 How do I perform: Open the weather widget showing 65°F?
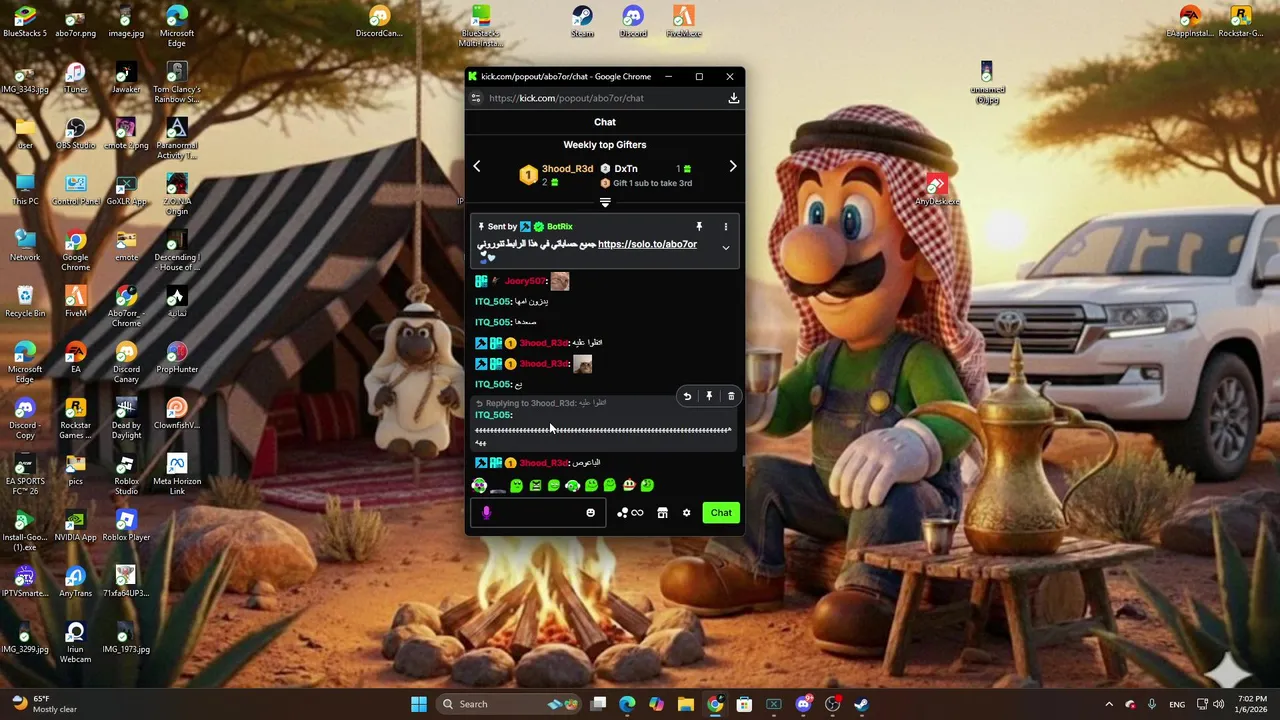[44, 704]
